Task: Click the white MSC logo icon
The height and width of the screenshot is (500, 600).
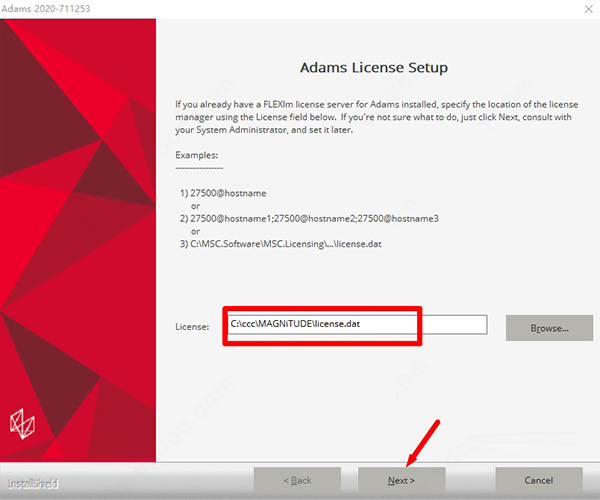Action: pos(24,423)
